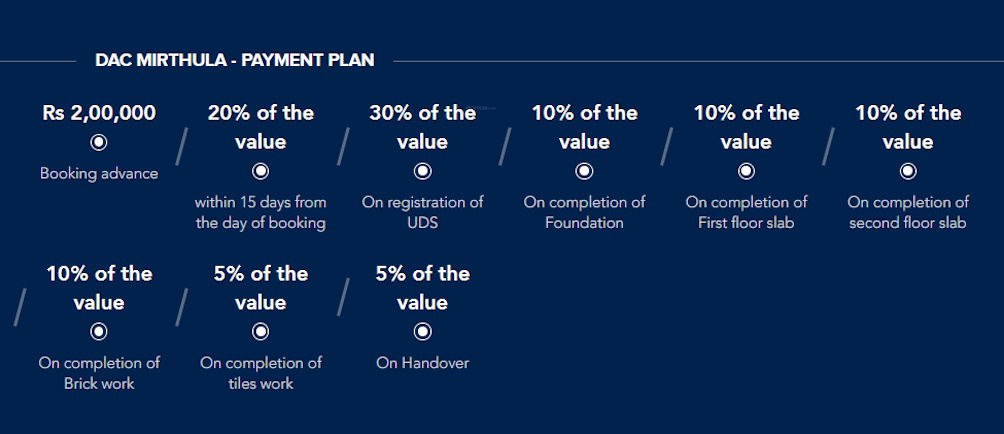This screenshot has height=434, width=1004.
Task: Click 'within 15 days from the day of booking'
Action: (261, 213)
